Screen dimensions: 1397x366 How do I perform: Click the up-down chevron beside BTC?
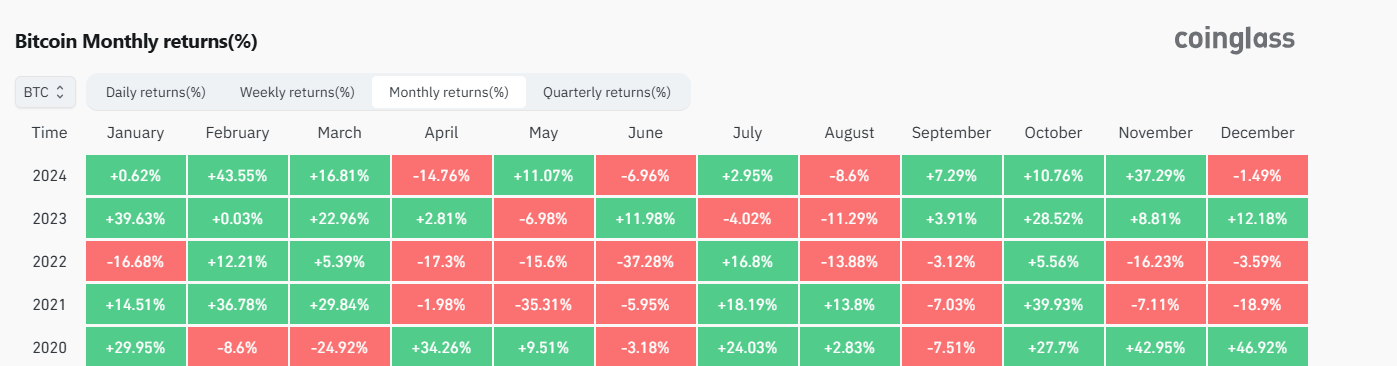(x=60, y=92)
